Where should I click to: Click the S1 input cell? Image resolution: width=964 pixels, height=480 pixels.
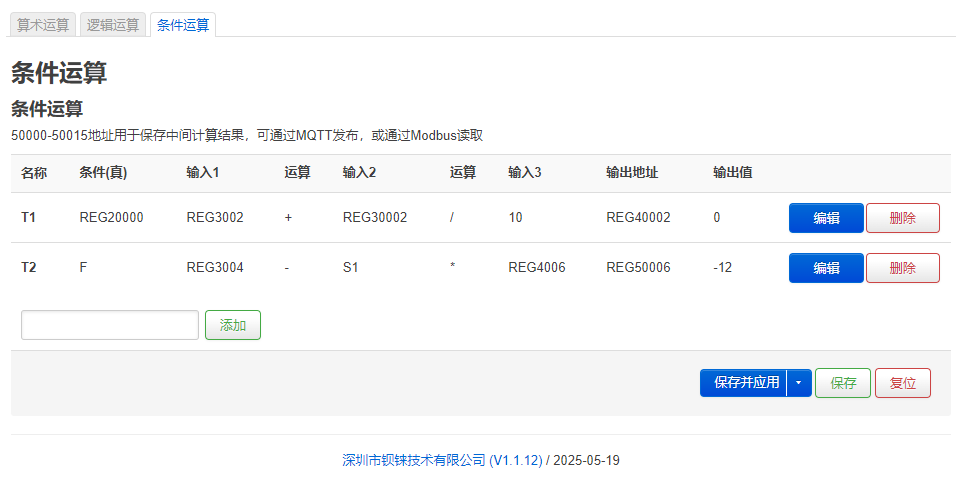[350, 267]
